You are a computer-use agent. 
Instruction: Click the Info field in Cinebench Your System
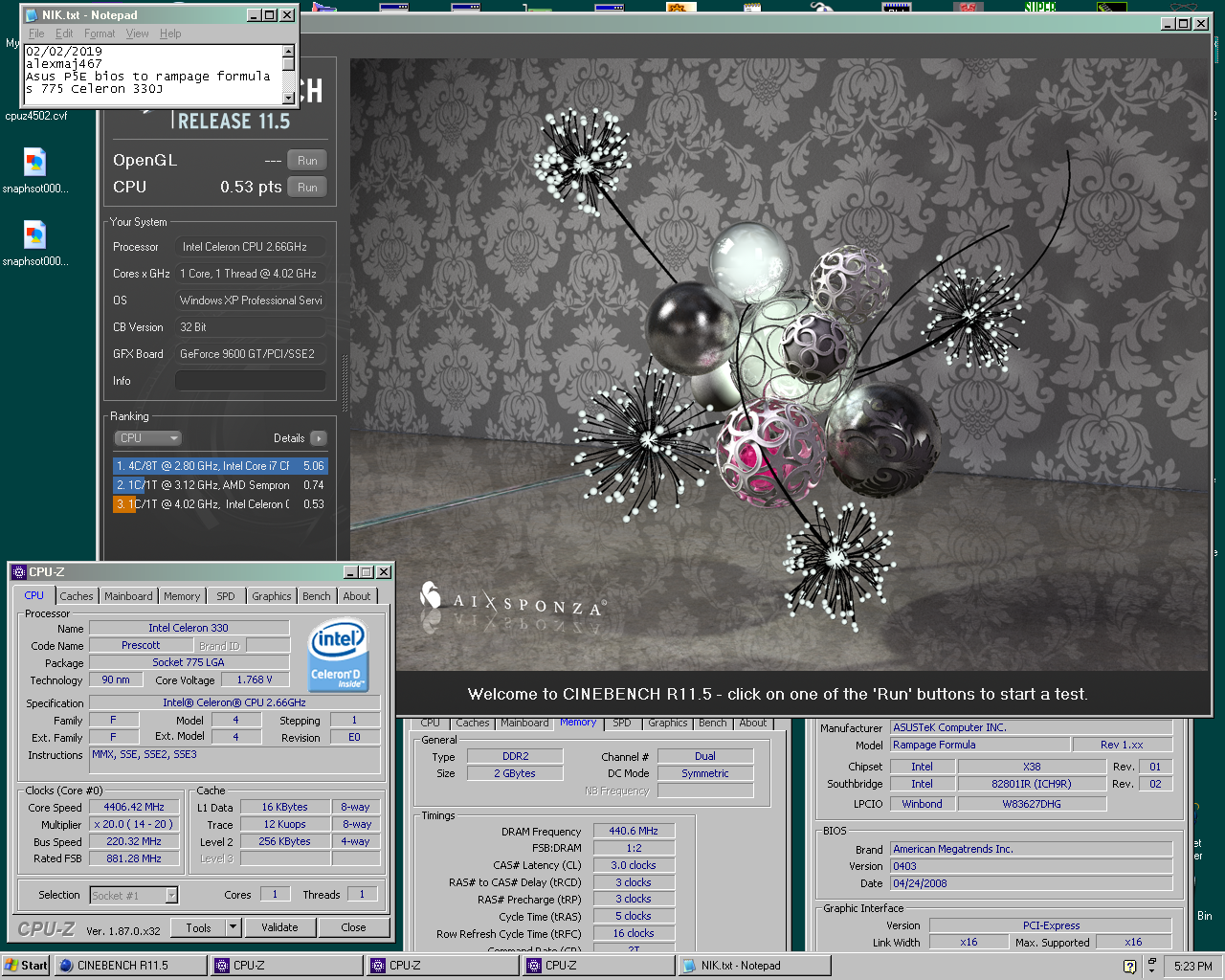pyautogui.click(x=250, y=381)
